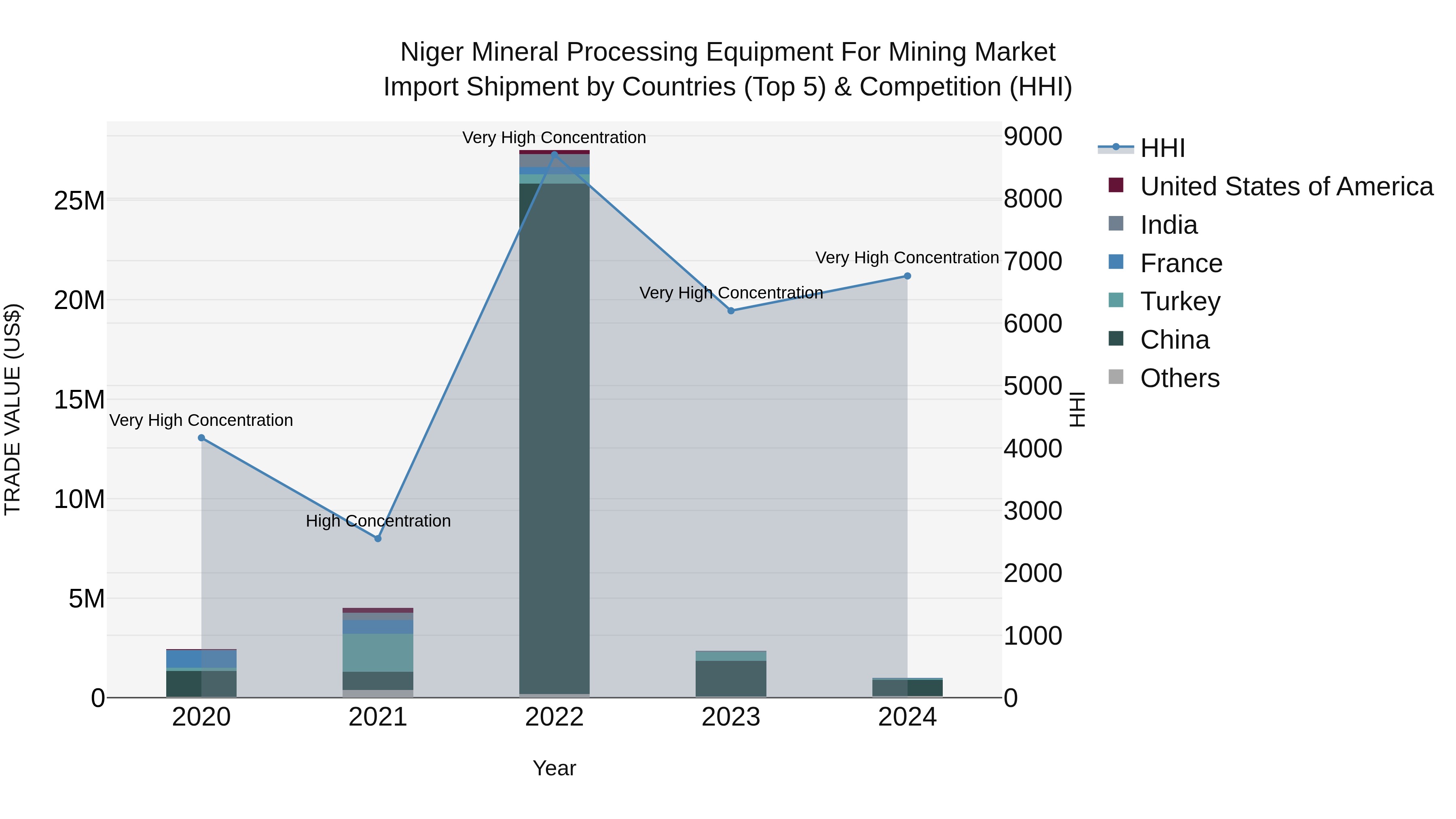
Task: Click the rotated HHI right axis title
Action: 1078,409
